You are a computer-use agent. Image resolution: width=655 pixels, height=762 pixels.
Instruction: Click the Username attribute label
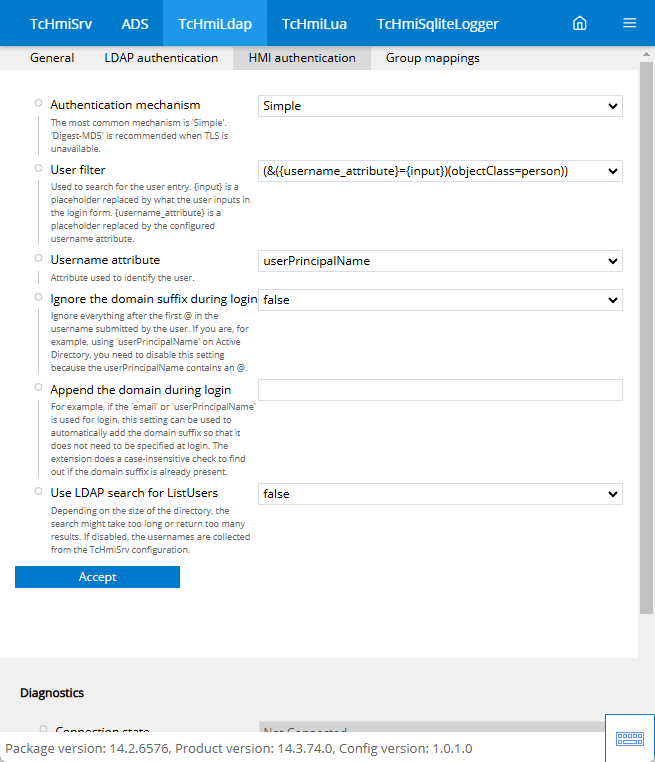pyautogui.click(x=105, y=260)
